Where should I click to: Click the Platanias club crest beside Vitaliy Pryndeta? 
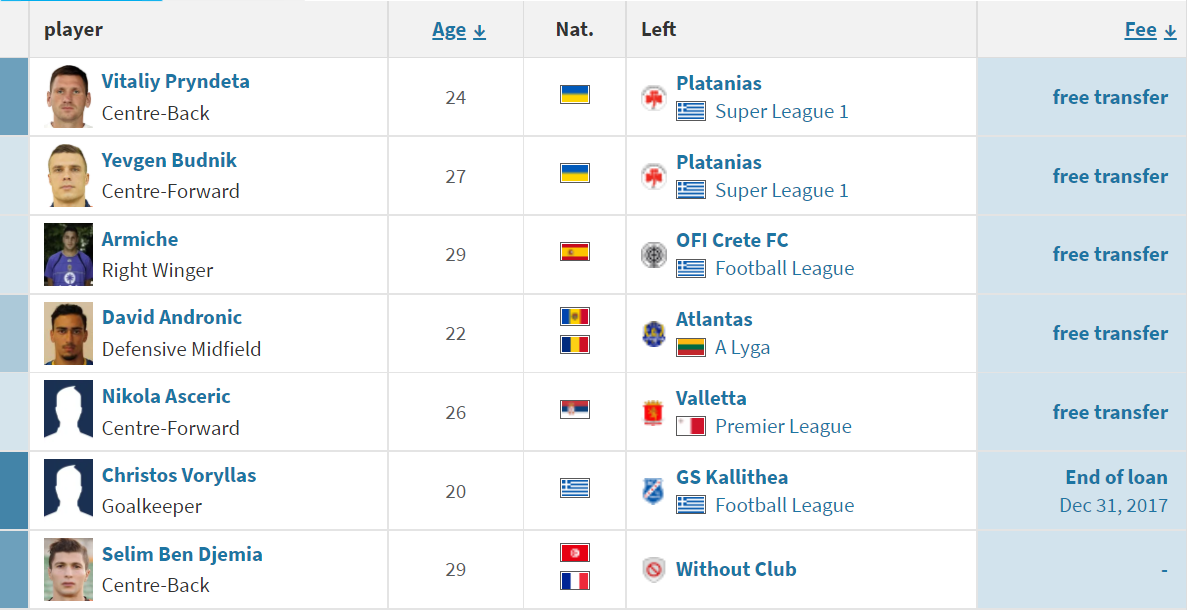tap(653, 98)
